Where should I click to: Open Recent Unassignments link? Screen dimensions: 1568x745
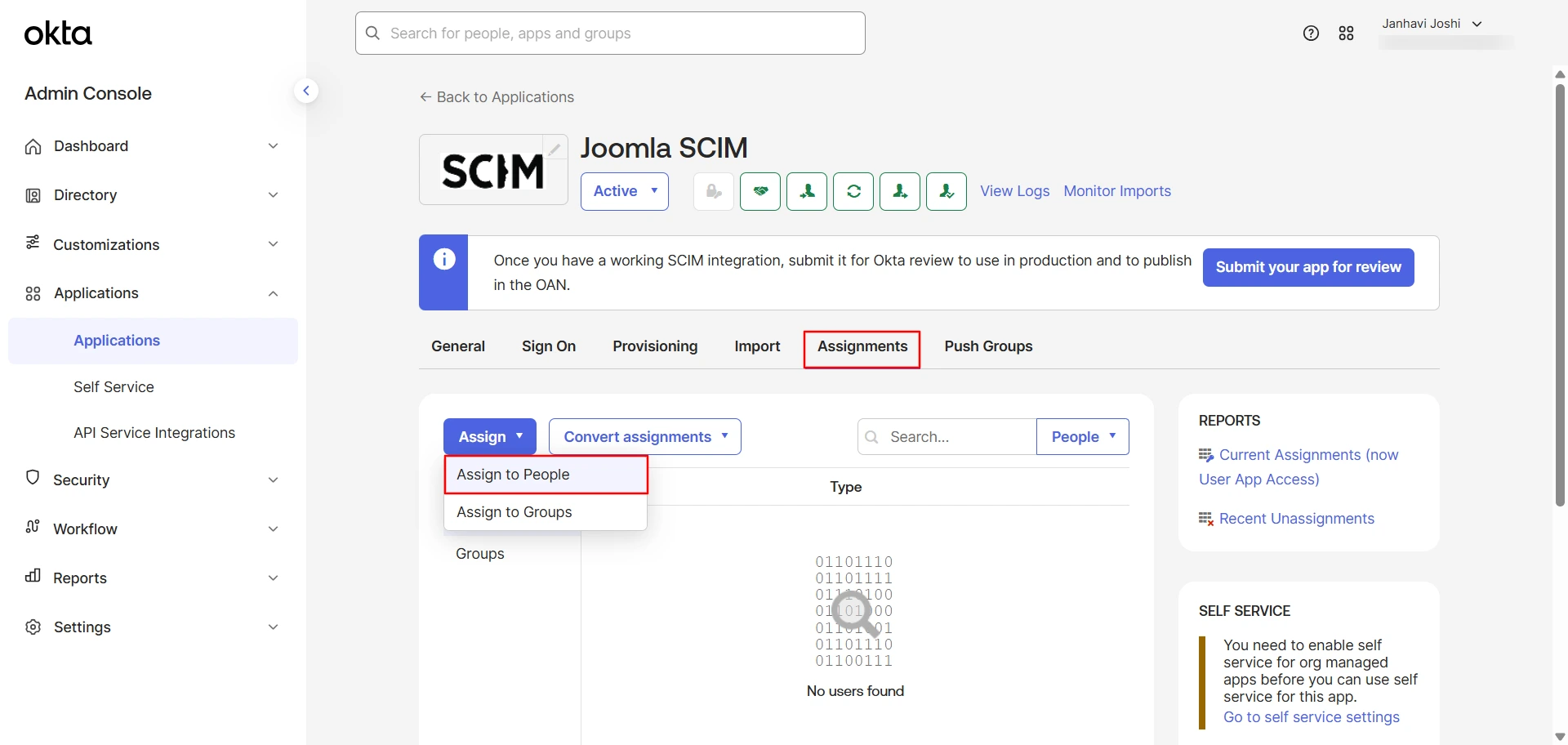[1297, 519]
